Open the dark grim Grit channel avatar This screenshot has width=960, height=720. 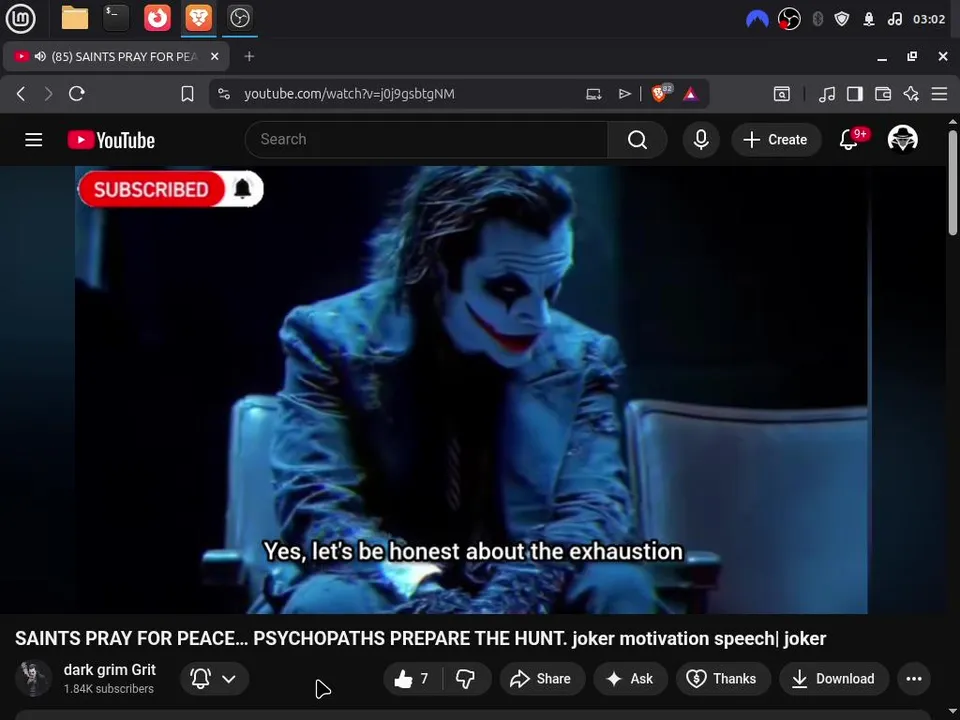click(x=34, y=678)
